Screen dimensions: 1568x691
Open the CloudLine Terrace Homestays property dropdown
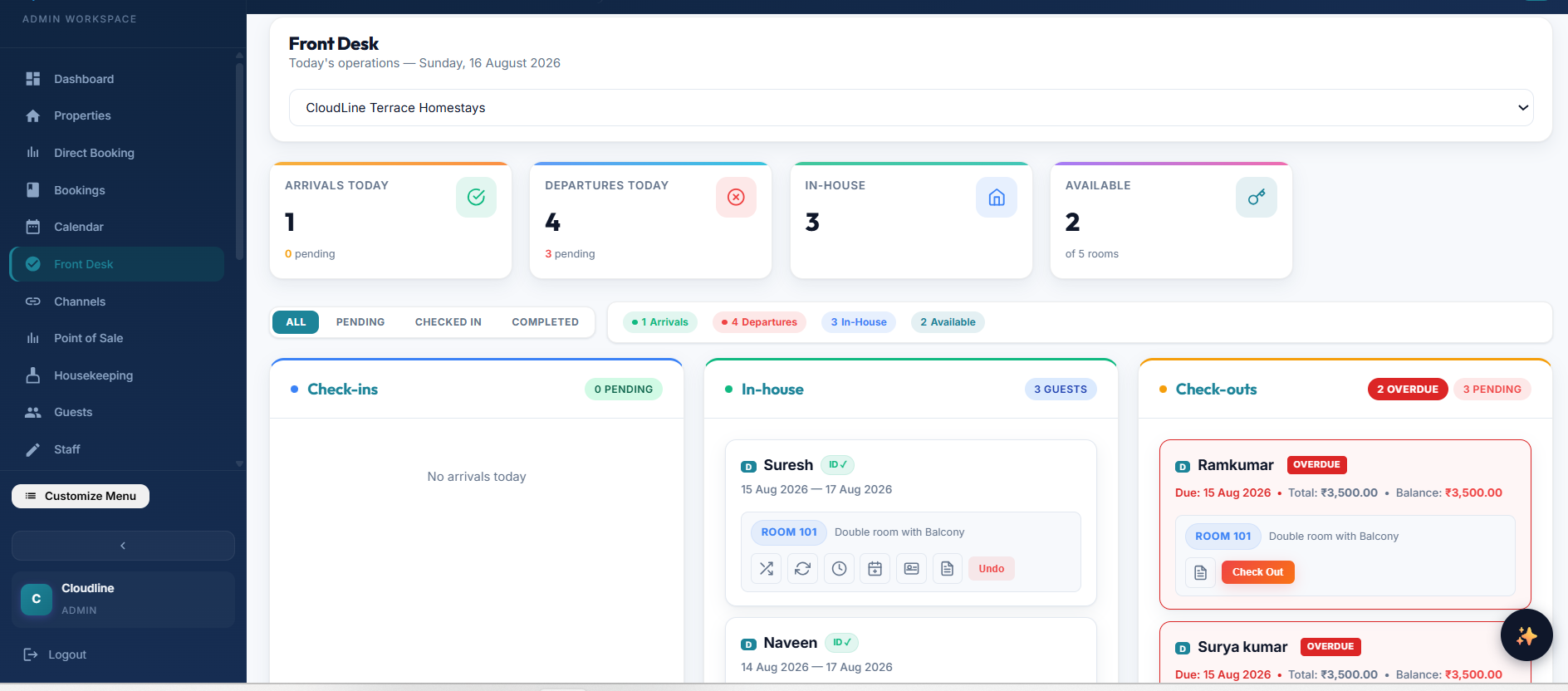[911, 108]
